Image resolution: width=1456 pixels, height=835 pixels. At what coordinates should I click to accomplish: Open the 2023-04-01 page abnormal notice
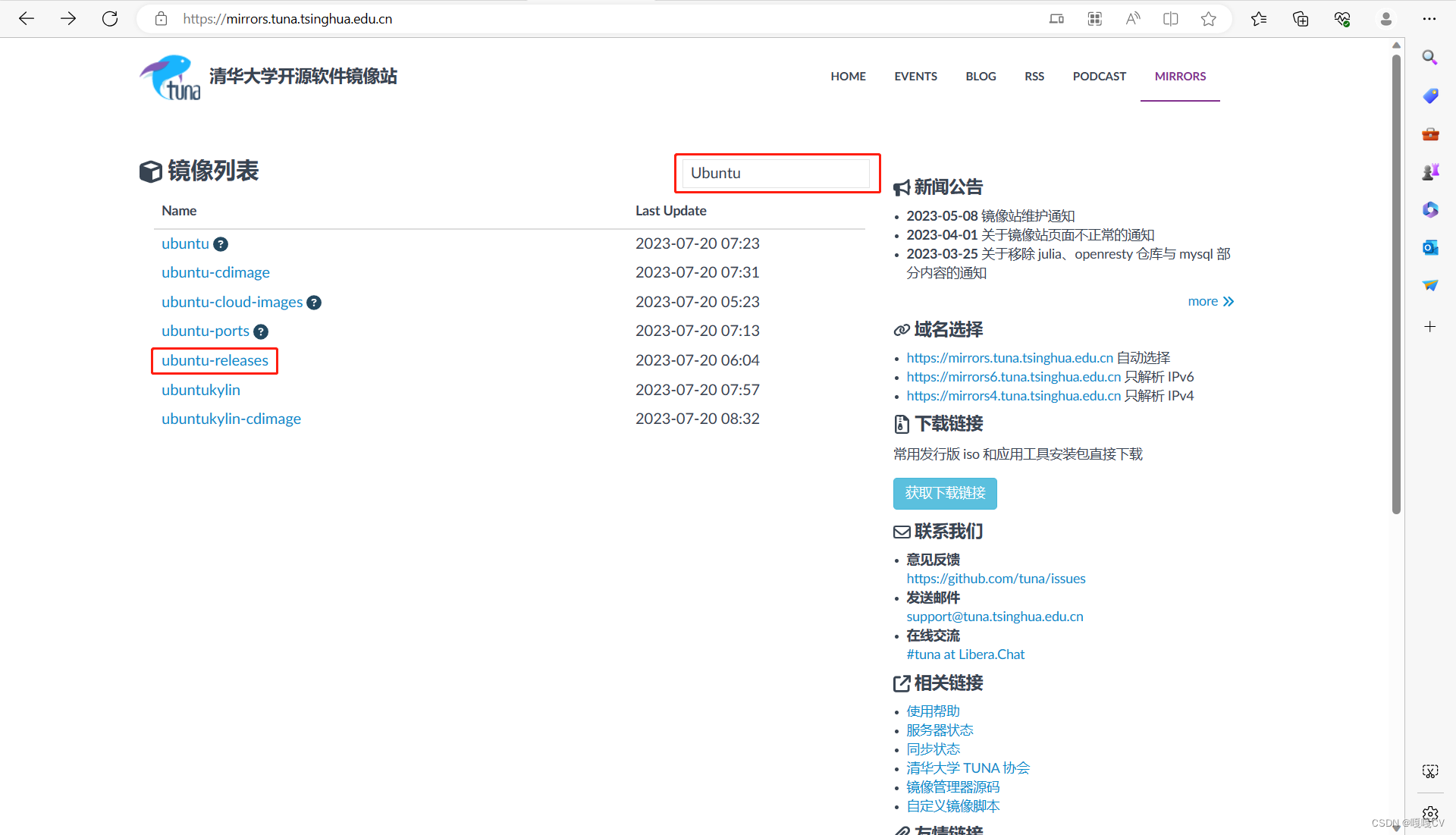[1031, 235]
